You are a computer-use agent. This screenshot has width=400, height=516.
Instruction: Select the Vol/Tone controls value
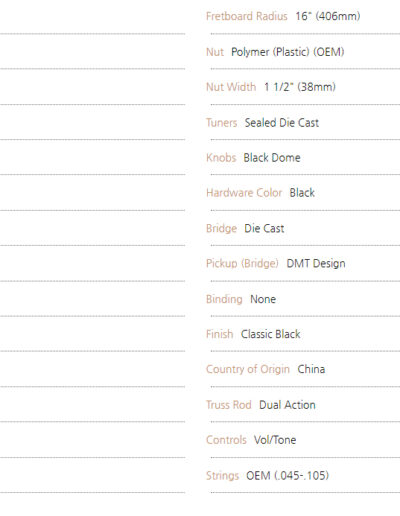(275, 440)
